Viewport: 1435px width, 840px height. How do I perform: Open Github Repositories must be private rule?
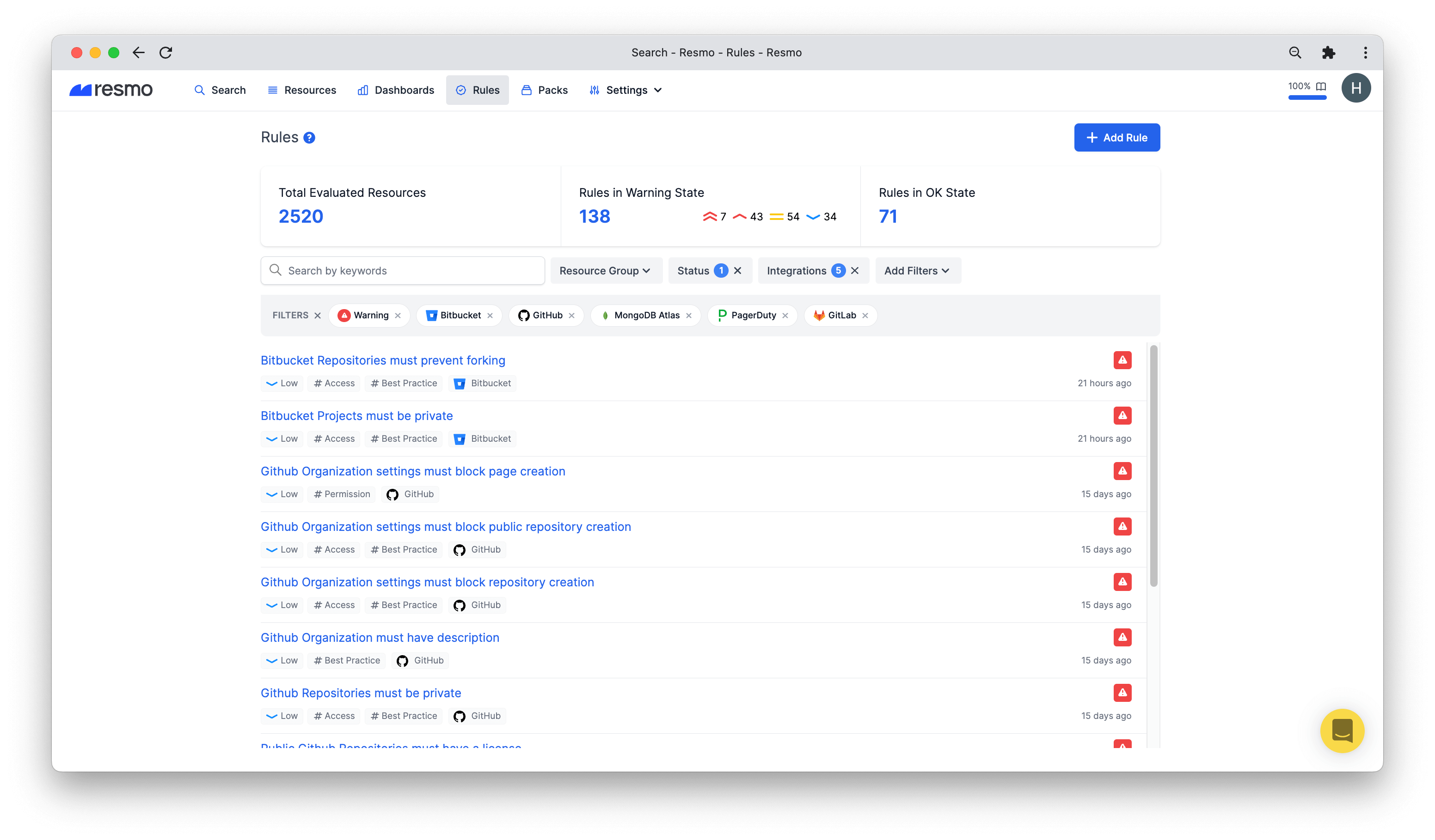coord(361,693)
